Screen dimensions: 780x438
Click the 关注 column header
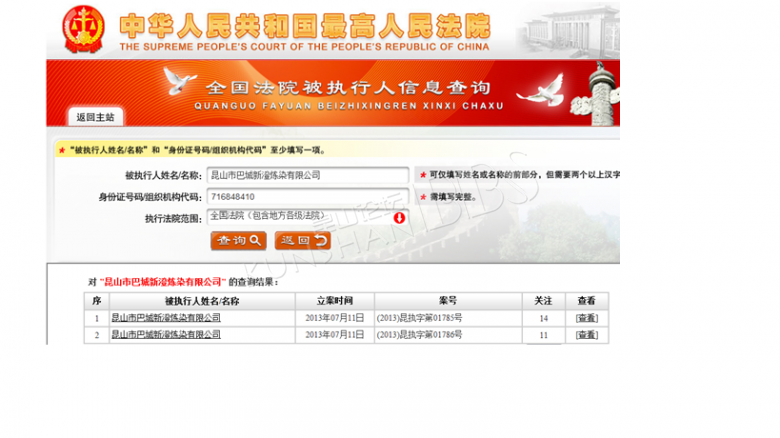543,300
